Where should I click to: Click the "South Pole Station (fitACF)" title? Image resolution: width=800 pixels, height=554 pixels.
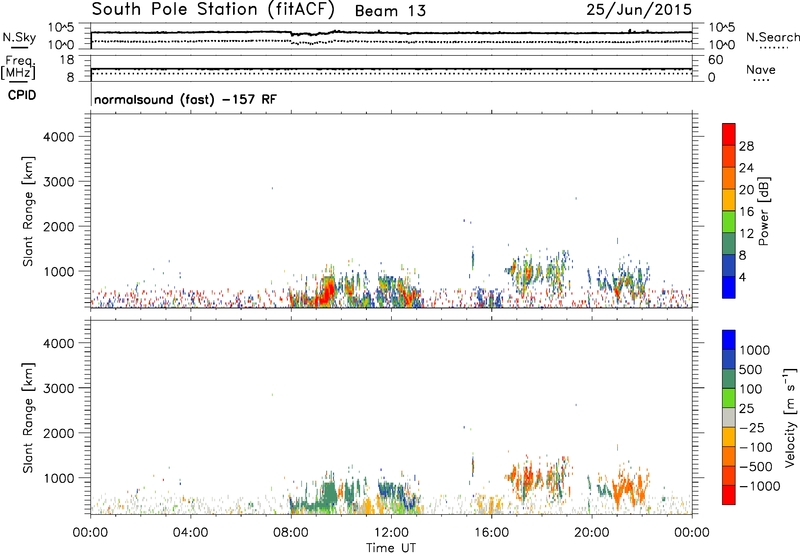coord(213,10)
